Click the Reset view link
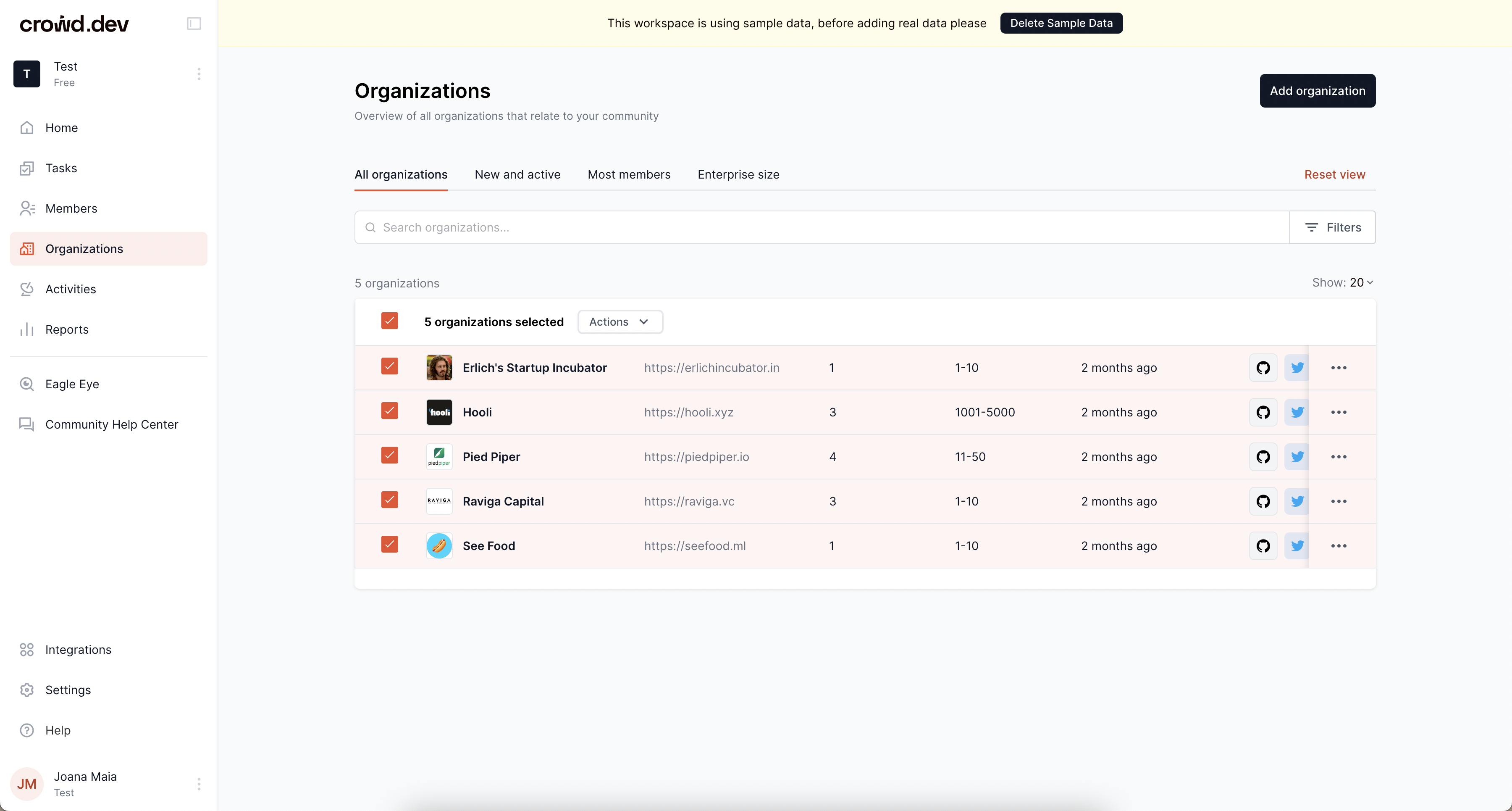 pos(1334,174)
